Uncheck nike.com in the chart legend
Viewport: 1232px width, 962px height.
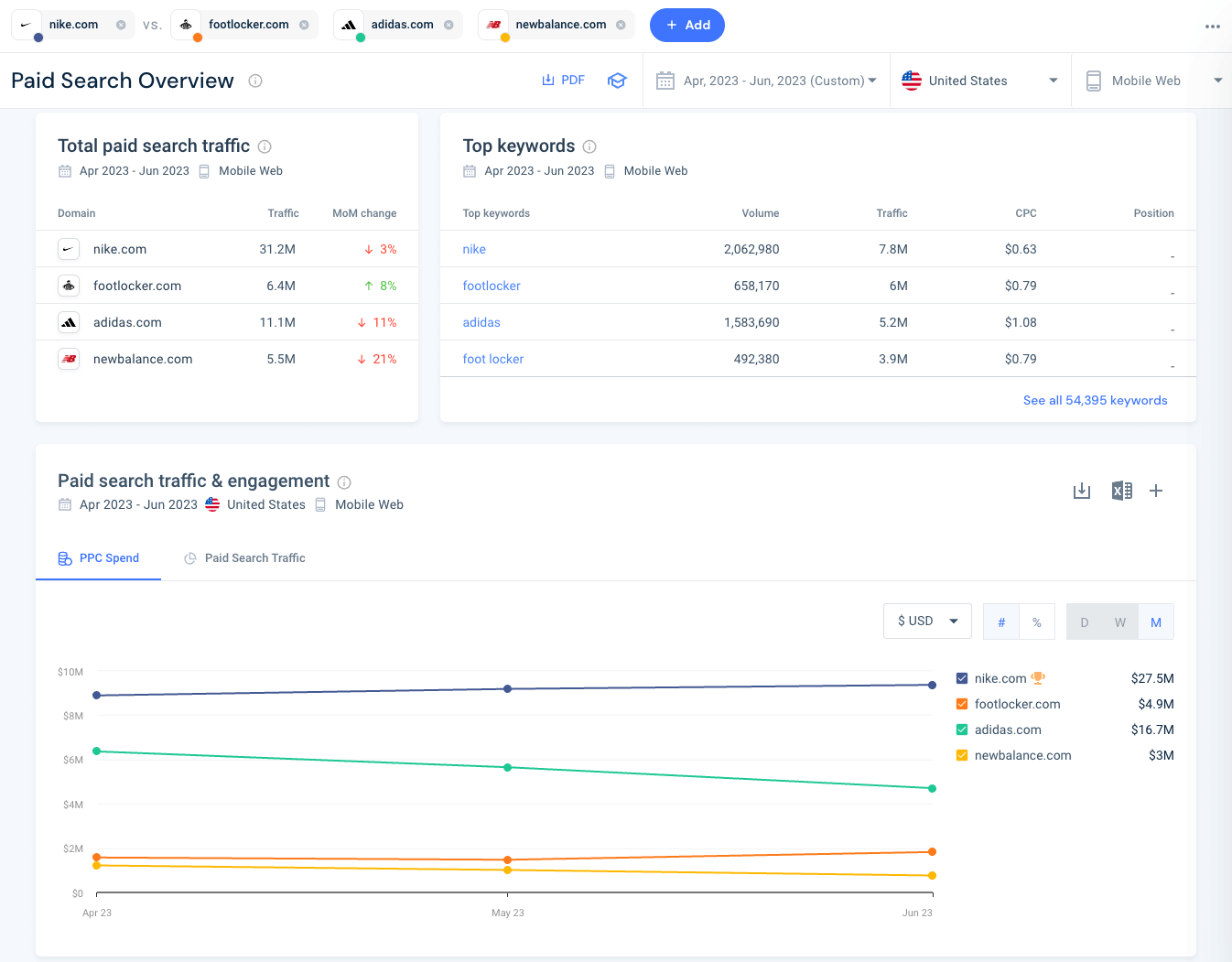coord(963,678)
